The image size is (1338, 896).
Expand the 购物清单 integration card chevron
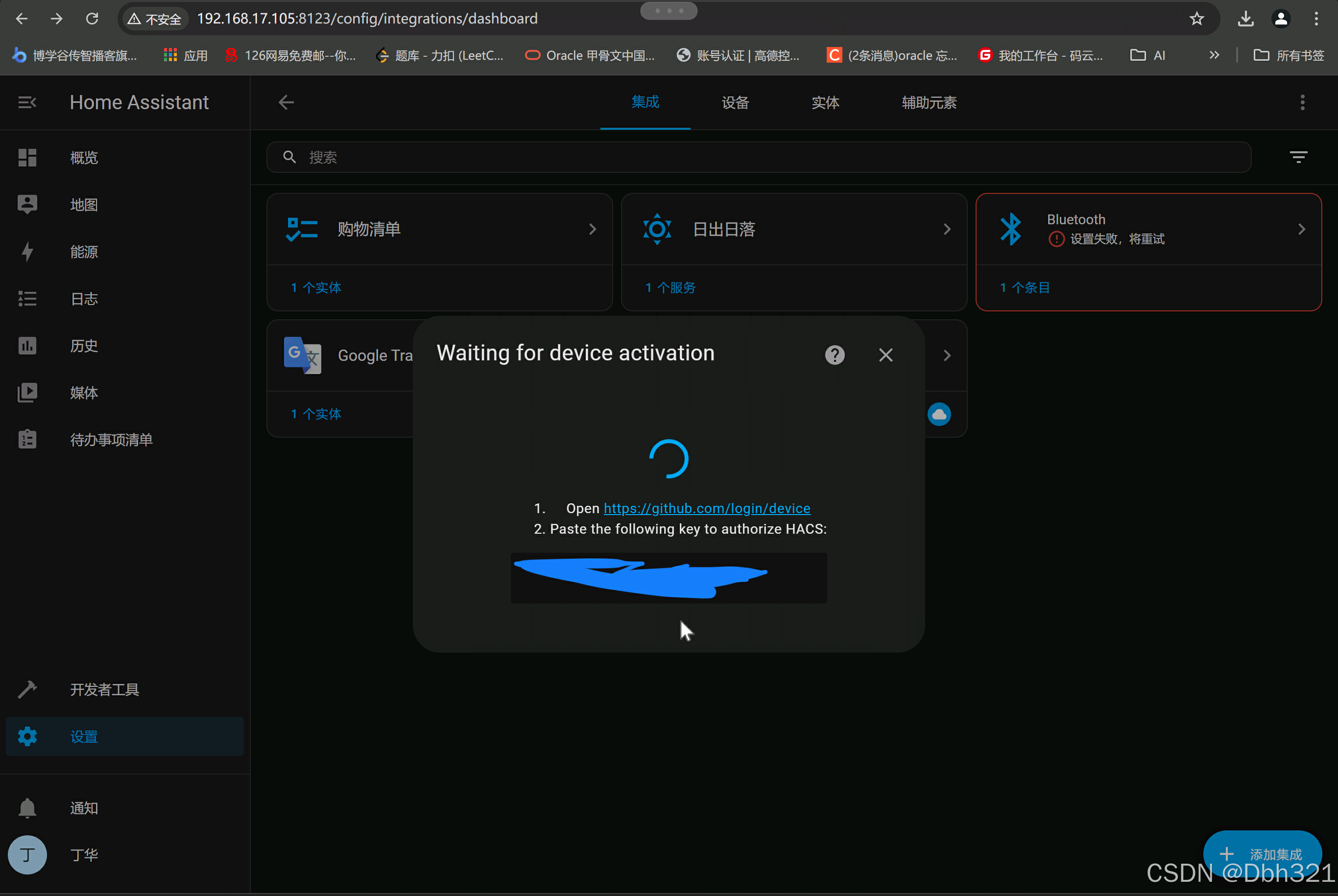[x=593, y=229]
